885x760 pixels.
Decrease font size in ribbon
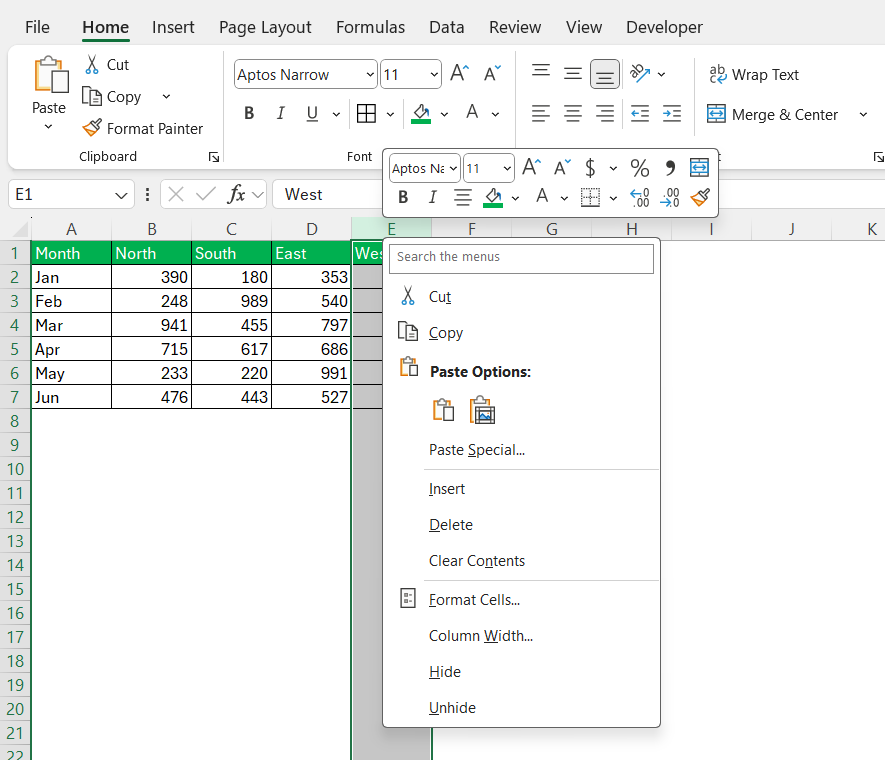click(492, 74)
